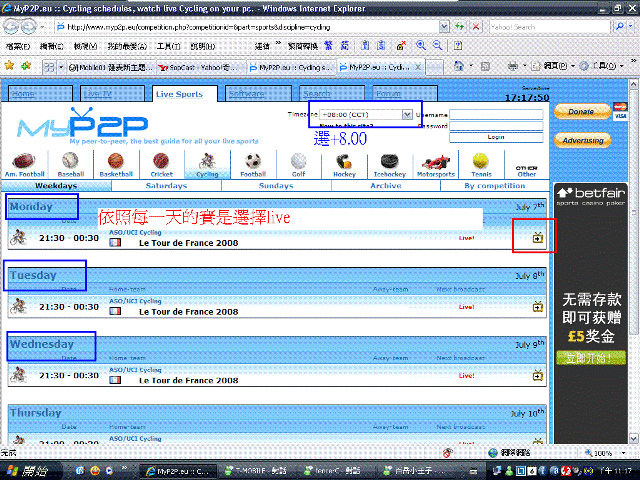The width and height of the screenshot is (640, 480).
Task: Click the MyP2P logo
Action: [x=83, y=123]
